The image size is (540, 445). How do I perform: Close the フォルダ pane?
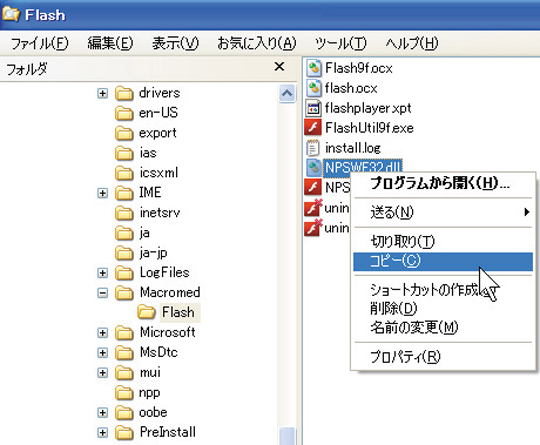click(279, 66)
